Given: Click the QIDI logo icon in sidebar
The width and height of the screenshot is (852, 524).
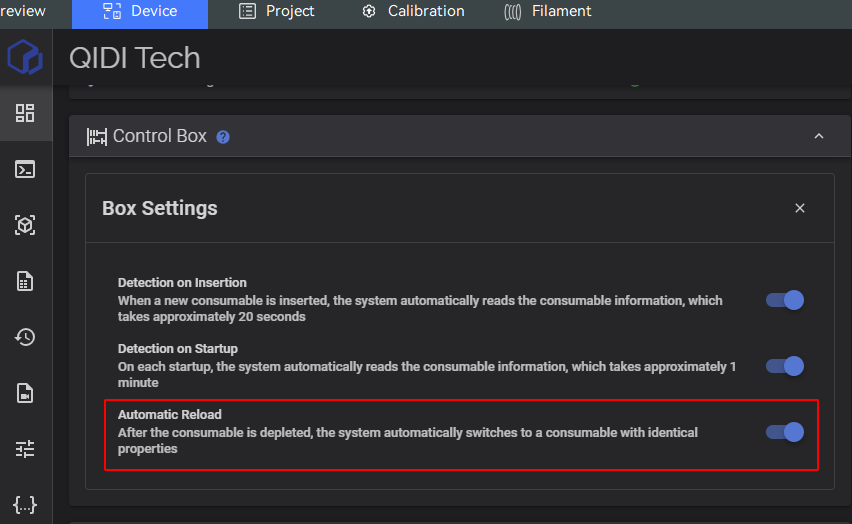Looking at the screenshot, I should [x=25, y=58].
